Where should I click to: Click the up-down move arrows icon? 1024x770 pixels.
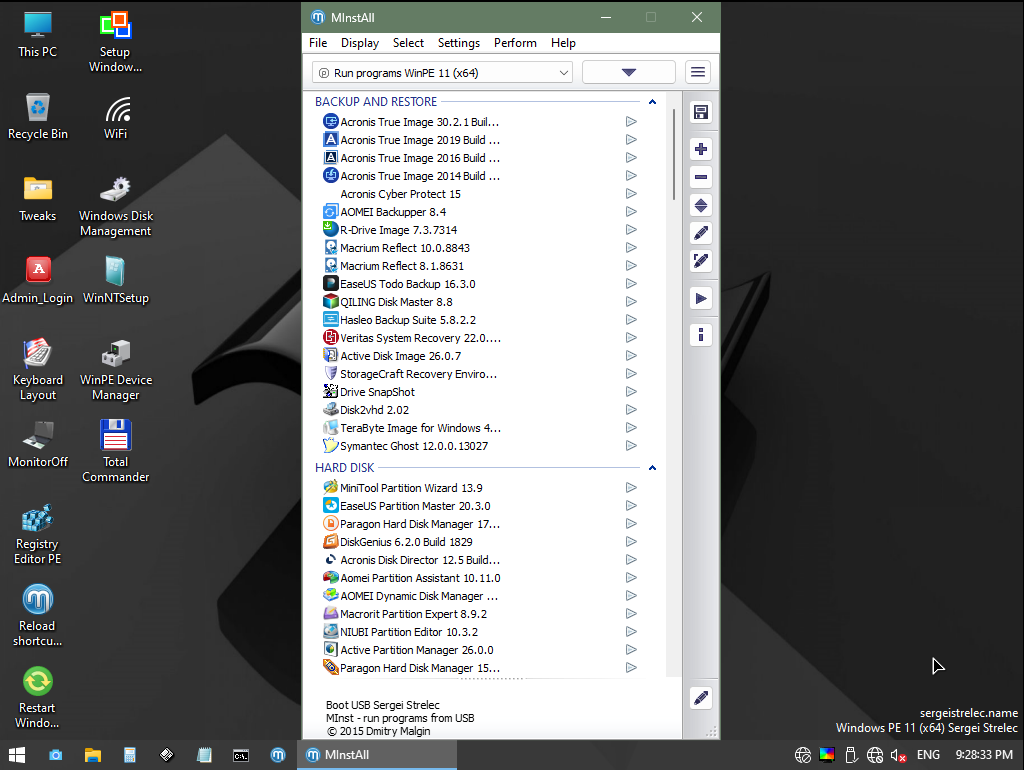pos(701,206)
